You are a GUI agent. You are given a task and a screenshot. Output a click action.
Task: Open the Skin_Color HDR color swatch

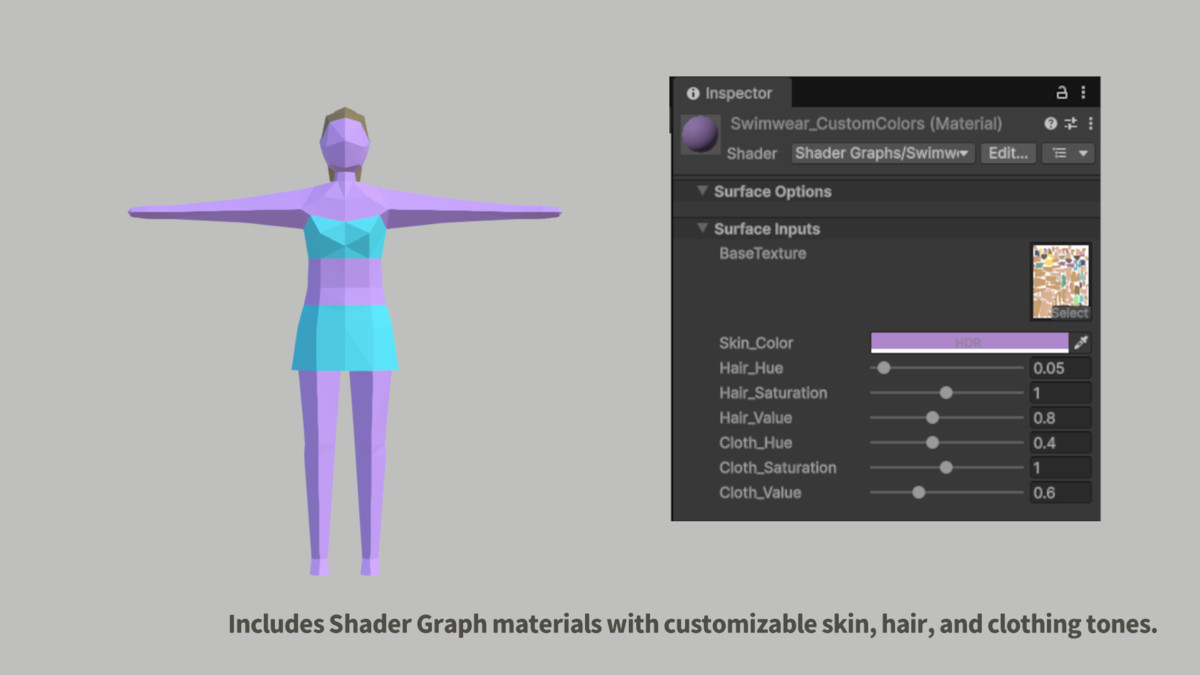point(968,342)
